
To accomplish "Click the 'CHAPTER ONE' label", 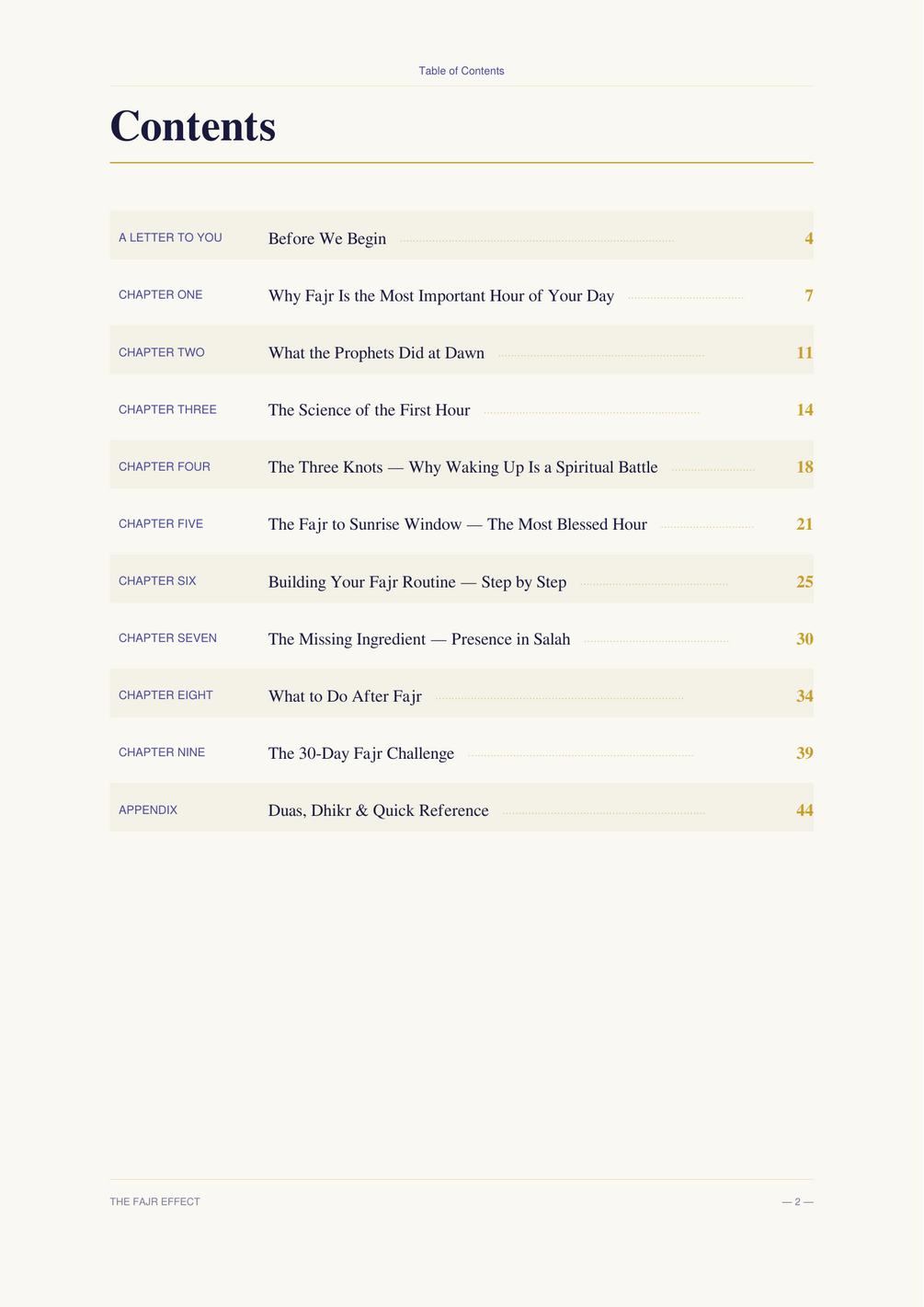I will 161,294.
